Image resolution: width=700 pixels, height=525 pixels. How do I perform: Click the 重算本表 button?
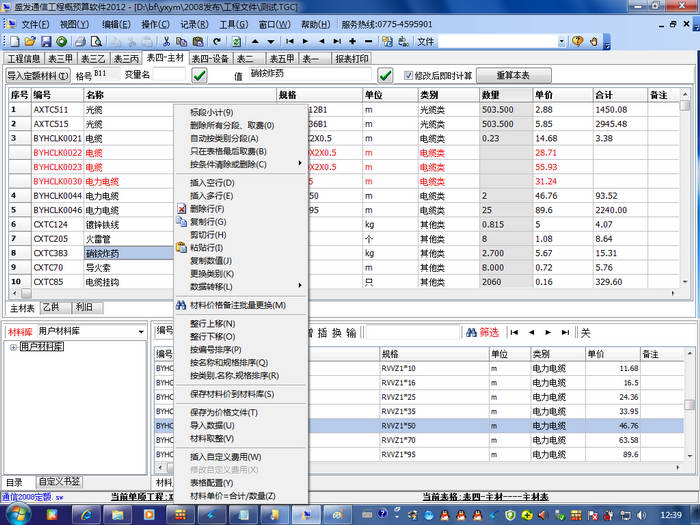coord(513,75)
